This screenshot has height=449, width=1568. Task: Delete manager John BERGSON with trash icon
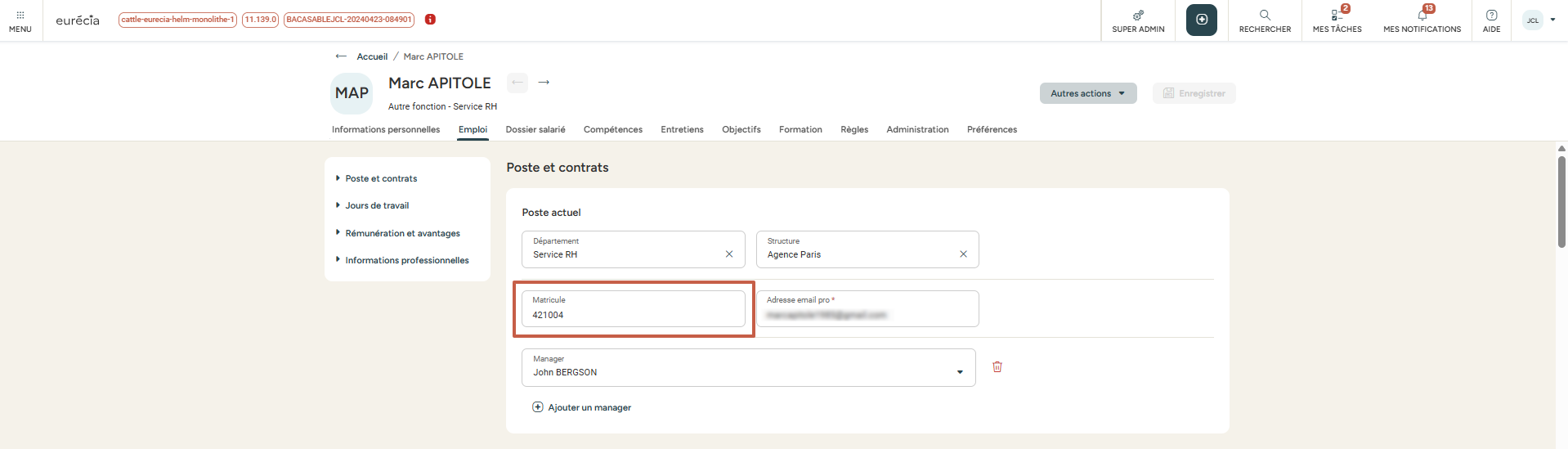[997, 367]
